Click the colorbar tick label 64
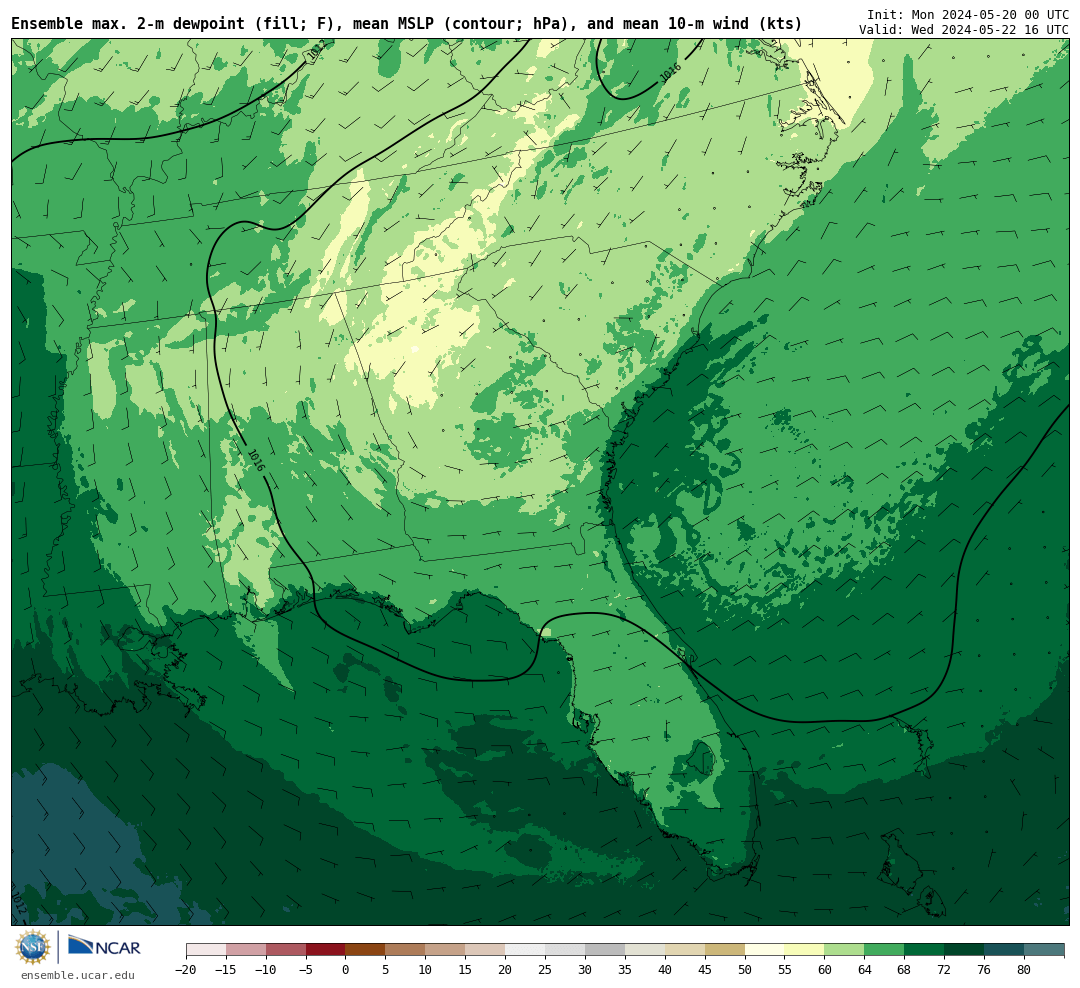1080x988 pixels. click(865, 969)
